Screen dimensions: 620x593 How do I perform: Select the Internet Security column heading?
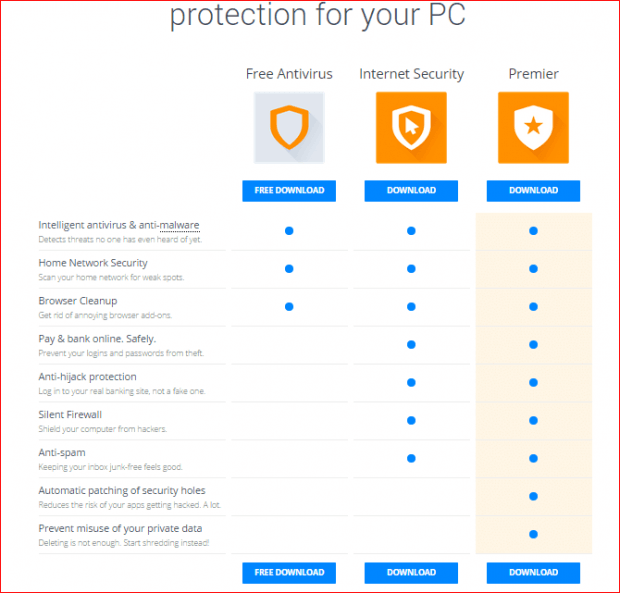pyautogui.click(x=411, y=74)
